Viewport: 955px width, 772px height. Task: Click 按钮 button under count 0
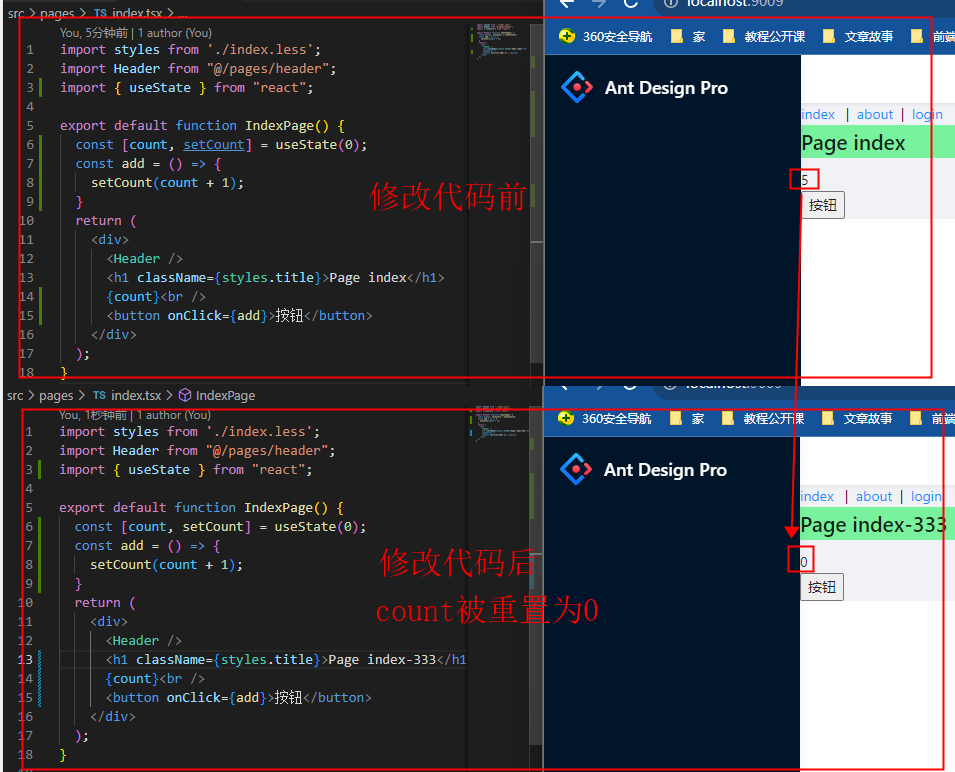[822, 587]
